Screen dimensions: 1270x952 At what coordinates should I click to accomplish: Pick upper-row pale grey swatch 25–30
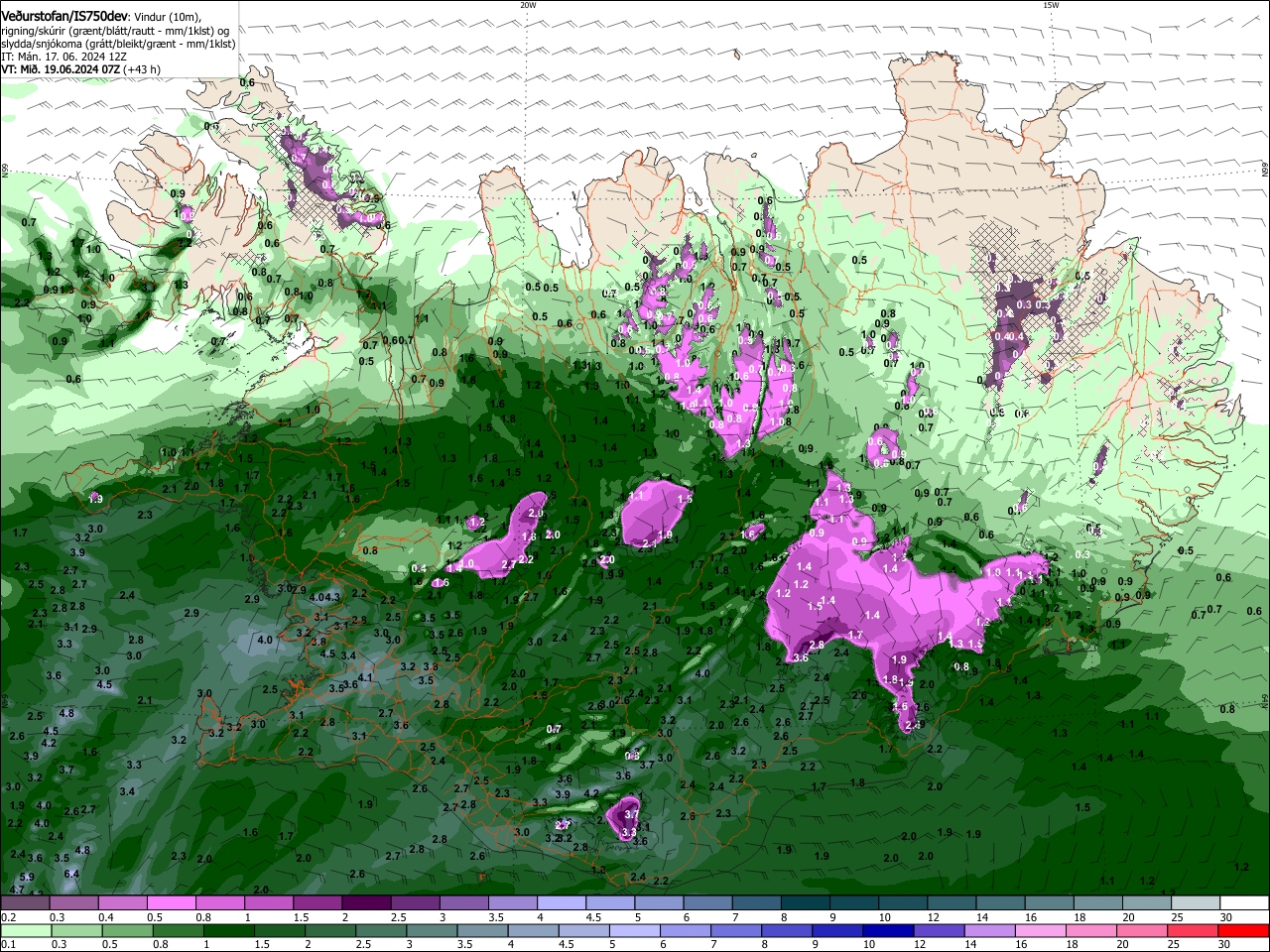coord(1196,903)
